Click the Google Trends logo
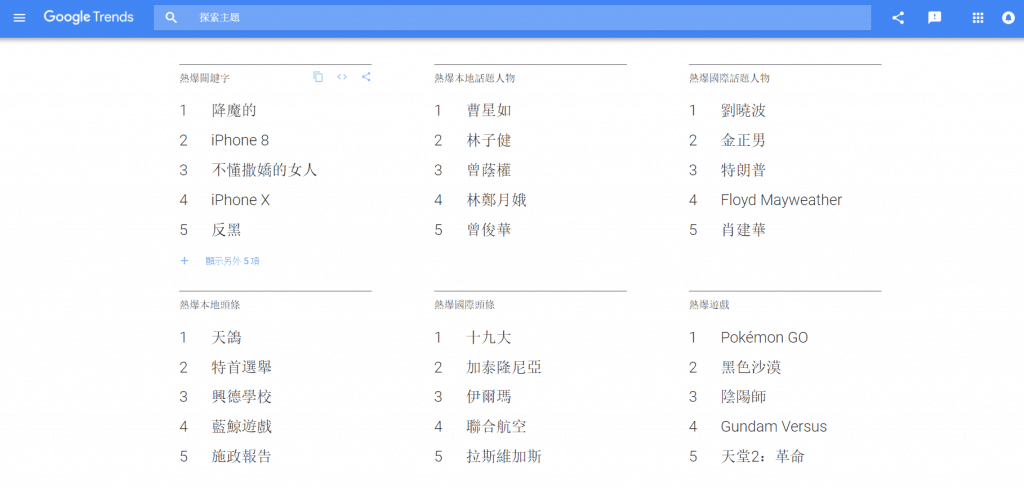 [89, 17]
